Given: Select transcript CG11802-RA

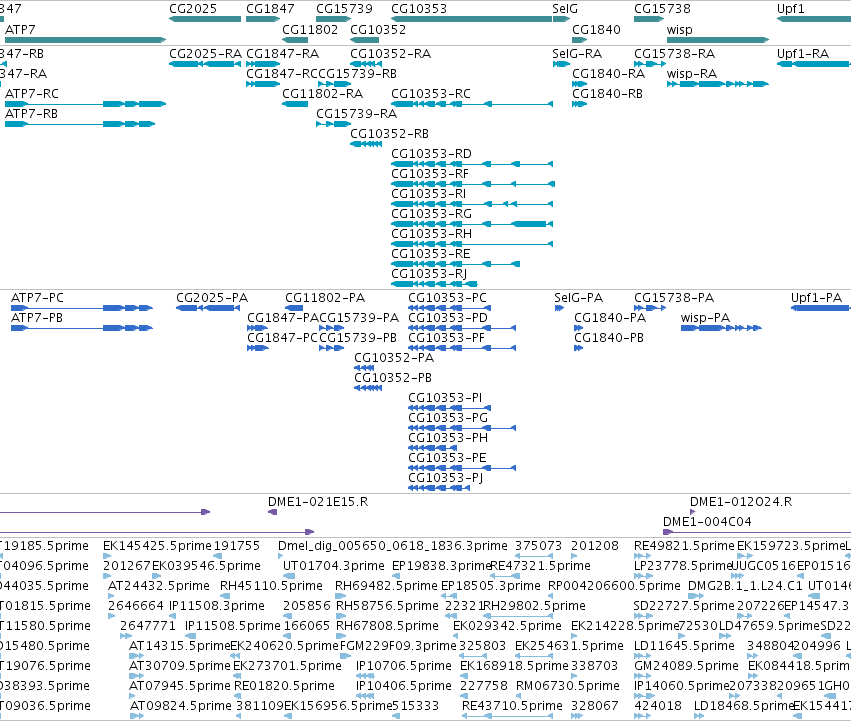Looking at the screenshot, I should pyautogui.click(x=295, y=104).
